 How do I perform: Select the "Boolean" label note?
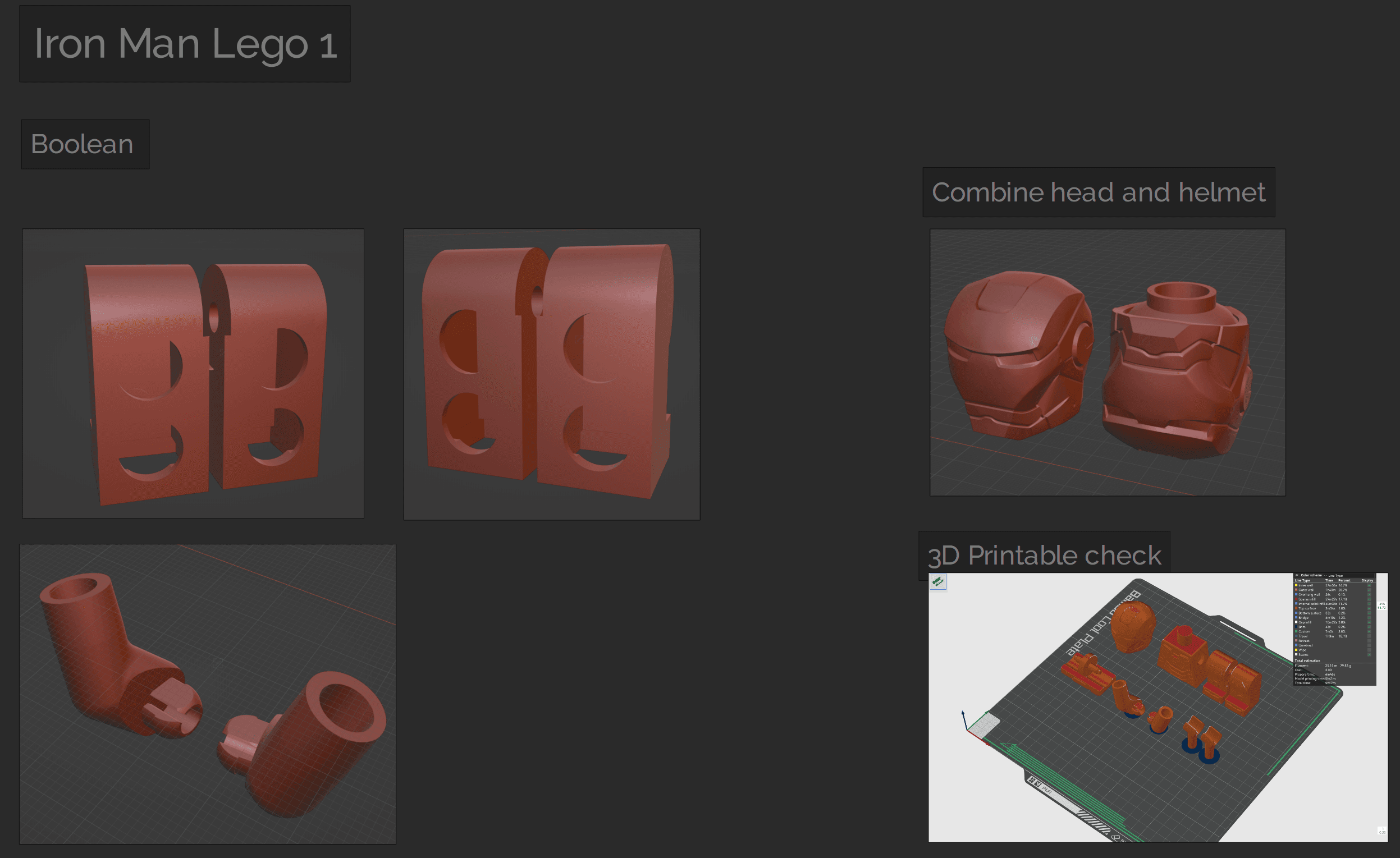85,144
